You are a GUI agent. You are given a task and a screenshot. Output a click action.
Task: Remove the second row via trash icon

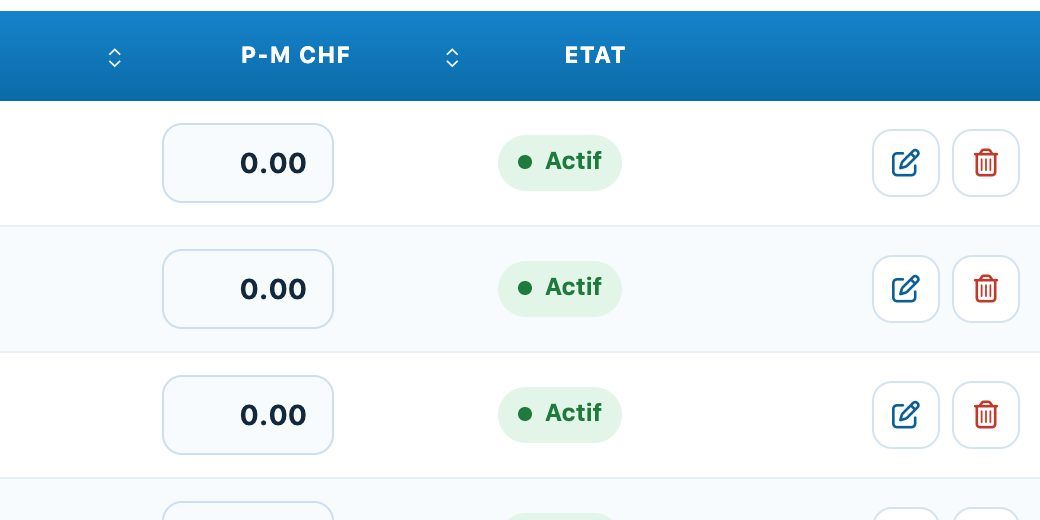point(986,289)
